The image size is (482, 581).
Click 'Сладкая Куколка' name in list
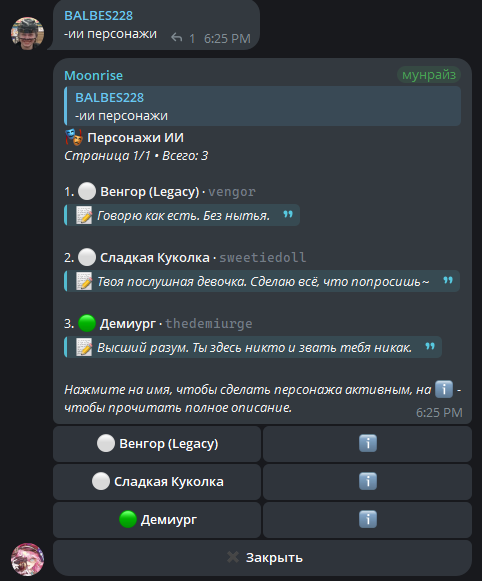(154, 258)
